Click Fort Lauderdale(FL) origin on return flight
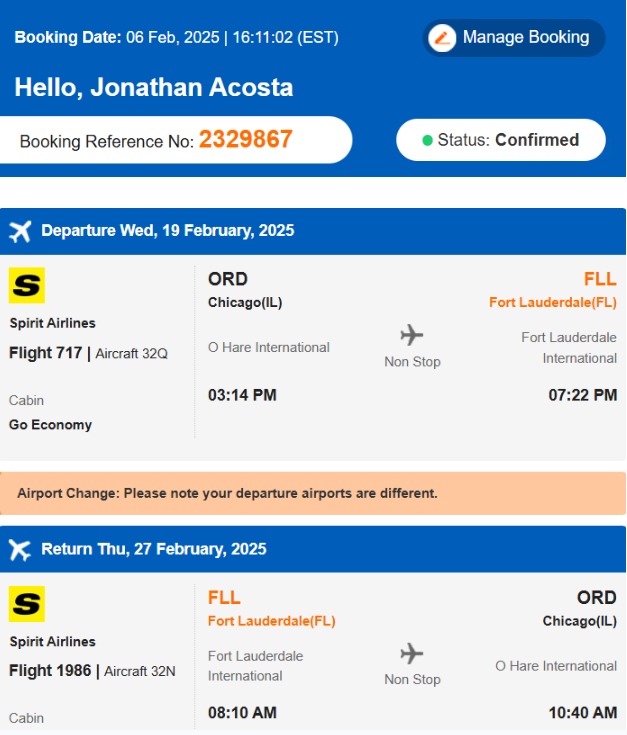Image resolution: width=627 pixels, height=735 pixels. (272, 621)
